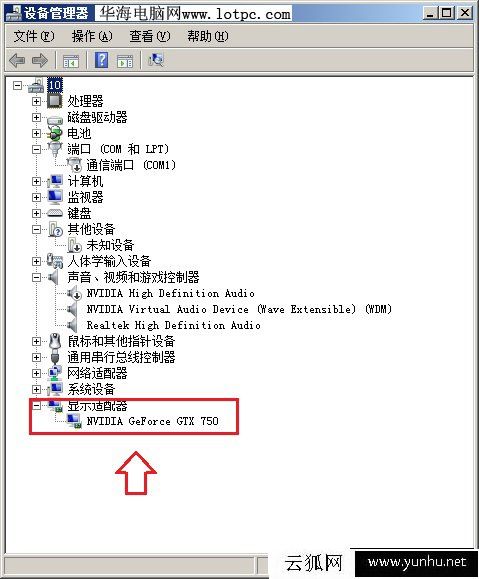Collapse the 声音、视频和游戏控制器 node
The height and width of the screenshot is (579, 479).
[x=36, y=277]
